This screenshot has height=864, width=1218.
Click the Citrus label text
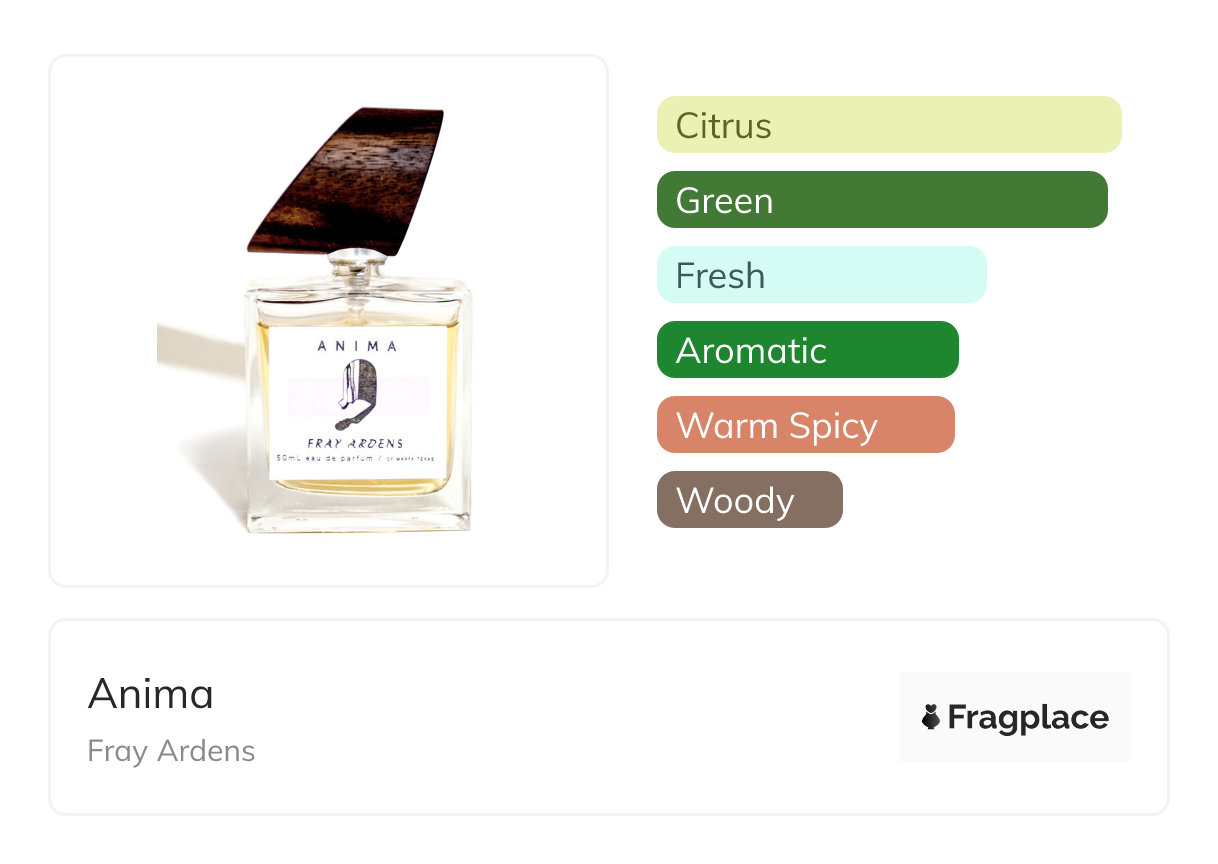[724, 126]
